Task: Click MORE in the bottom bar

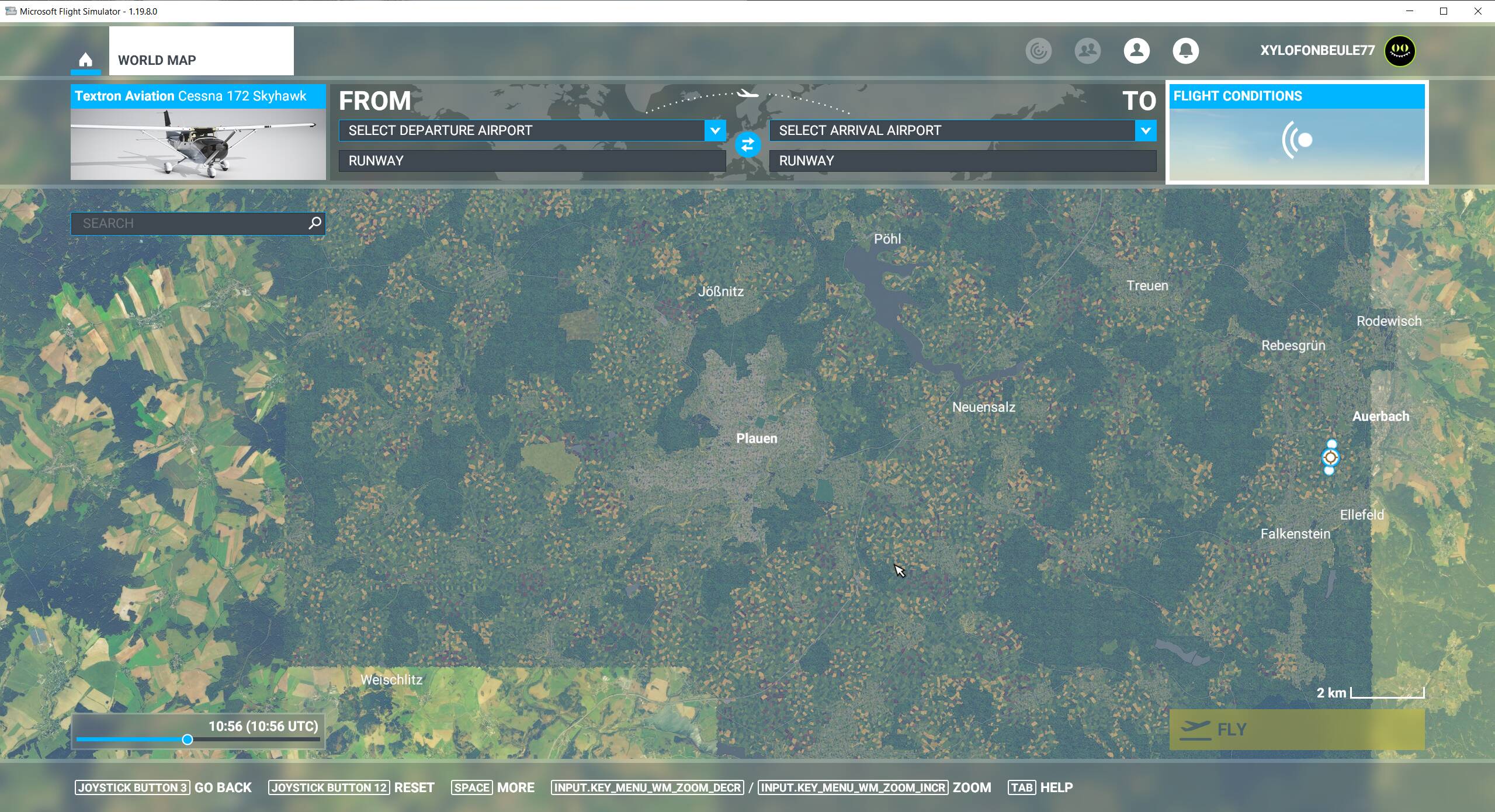Action: (x=515, y=787)
